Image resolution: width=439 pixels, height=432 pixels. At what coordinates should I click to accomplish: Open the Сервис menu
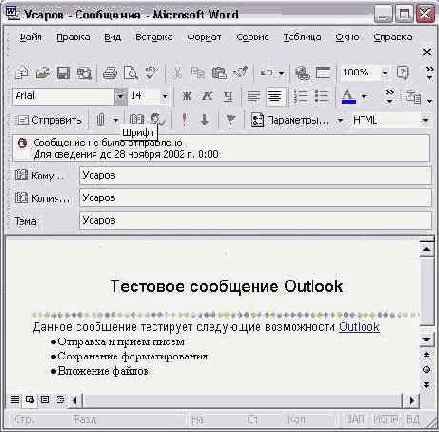click(x=252, y=37)
